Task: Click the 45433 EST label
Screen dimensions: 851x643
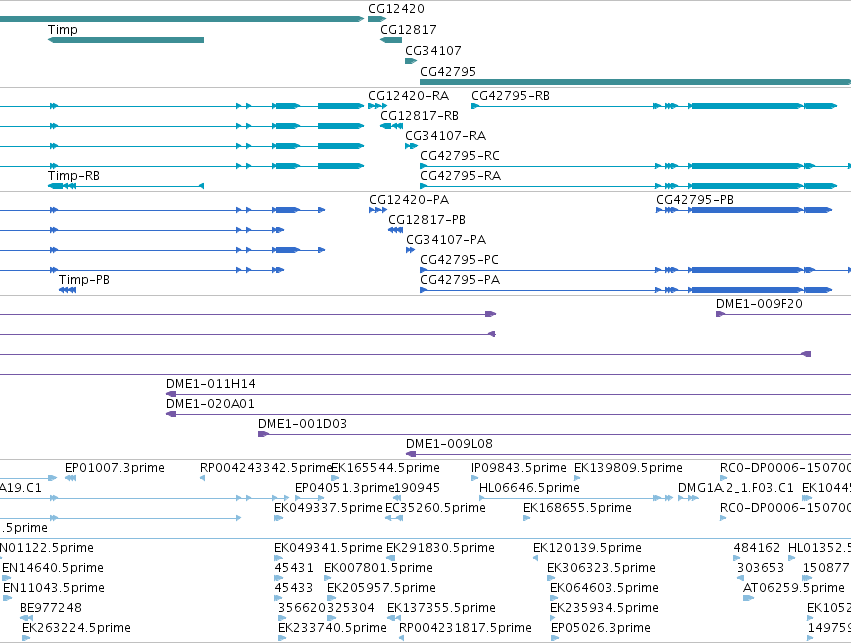Action: (x=294, y=589)
